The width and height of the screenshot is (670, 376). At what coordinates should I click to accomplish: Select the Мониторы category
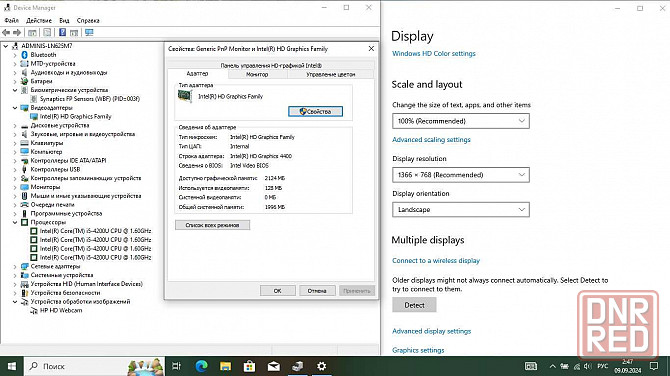tap(45, 187)
